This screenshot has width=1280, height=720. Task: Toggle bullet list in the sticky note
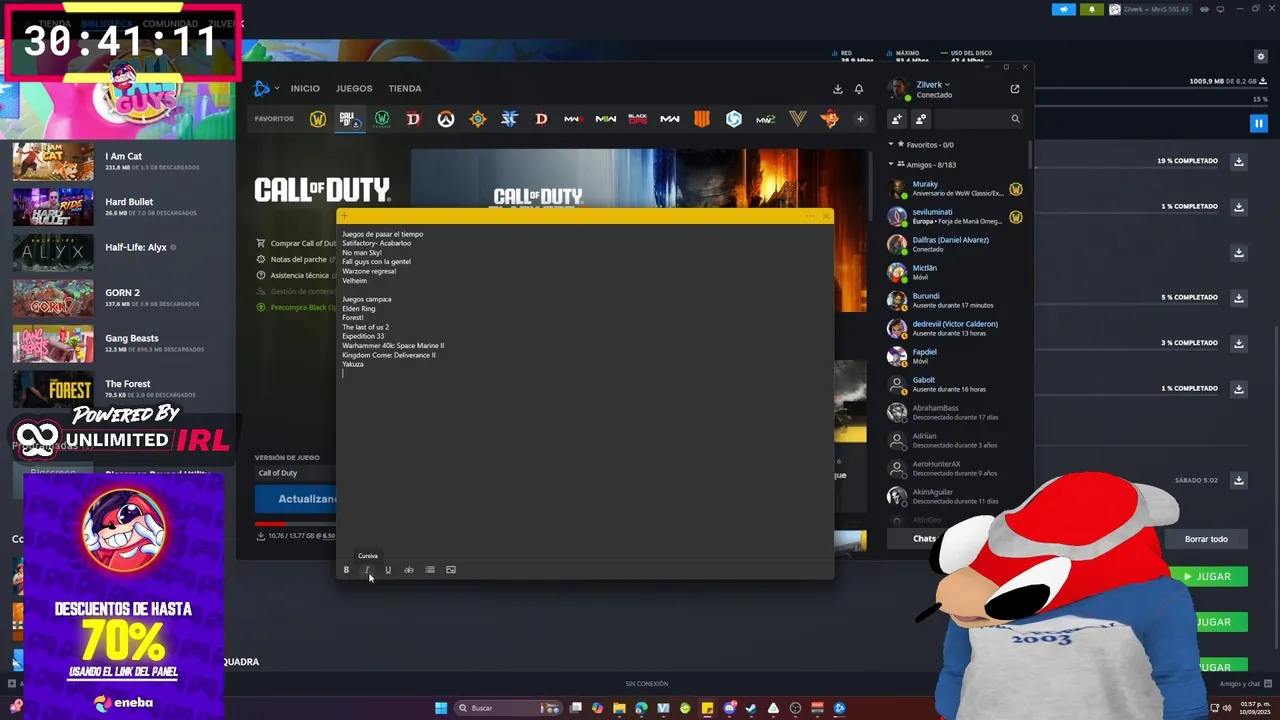coord(430,570)
